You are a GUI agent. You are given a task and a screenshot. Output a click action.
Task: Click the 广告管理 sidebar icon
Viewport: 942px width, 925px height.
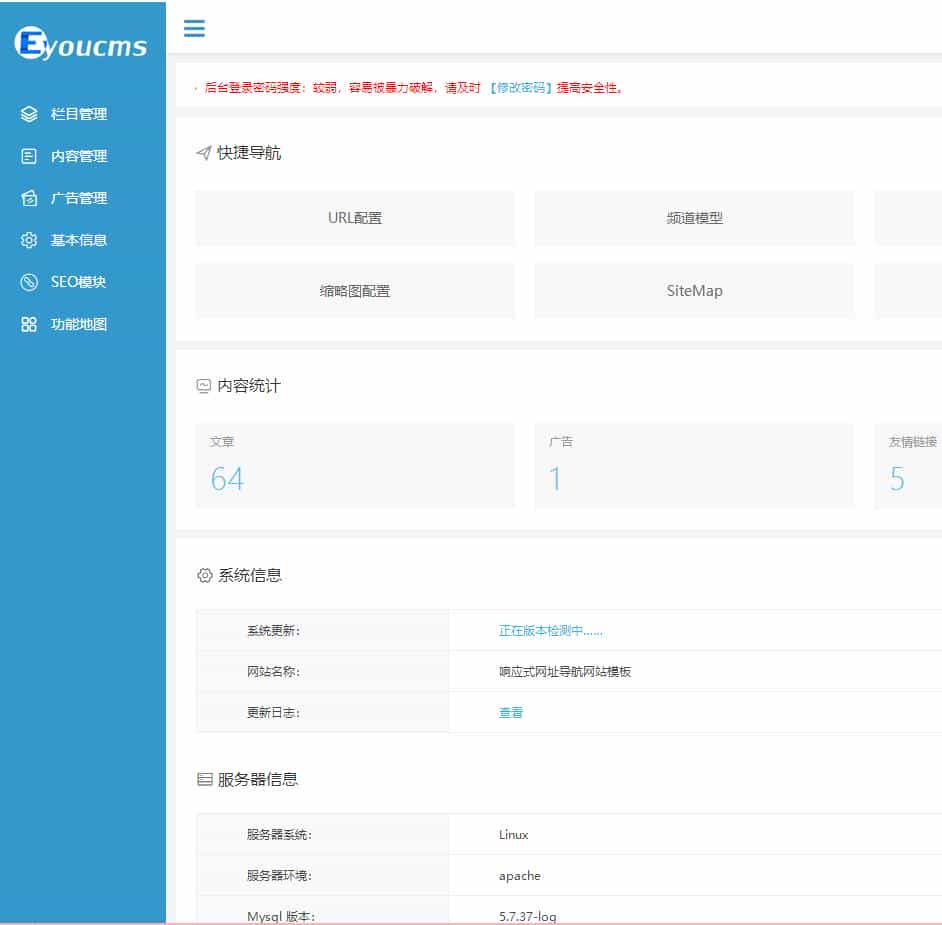coord(29,198)
